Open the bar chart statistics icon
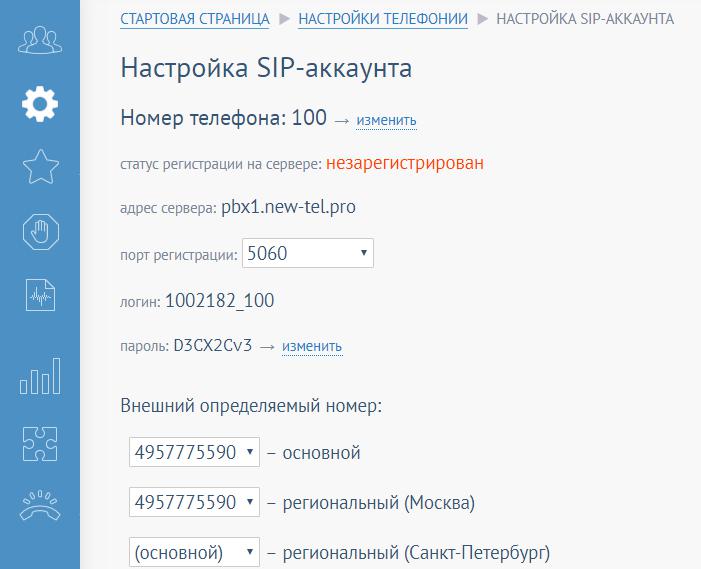Image resolution: width=701 pixels, height=569 pixels. click(x=40, y=377)
